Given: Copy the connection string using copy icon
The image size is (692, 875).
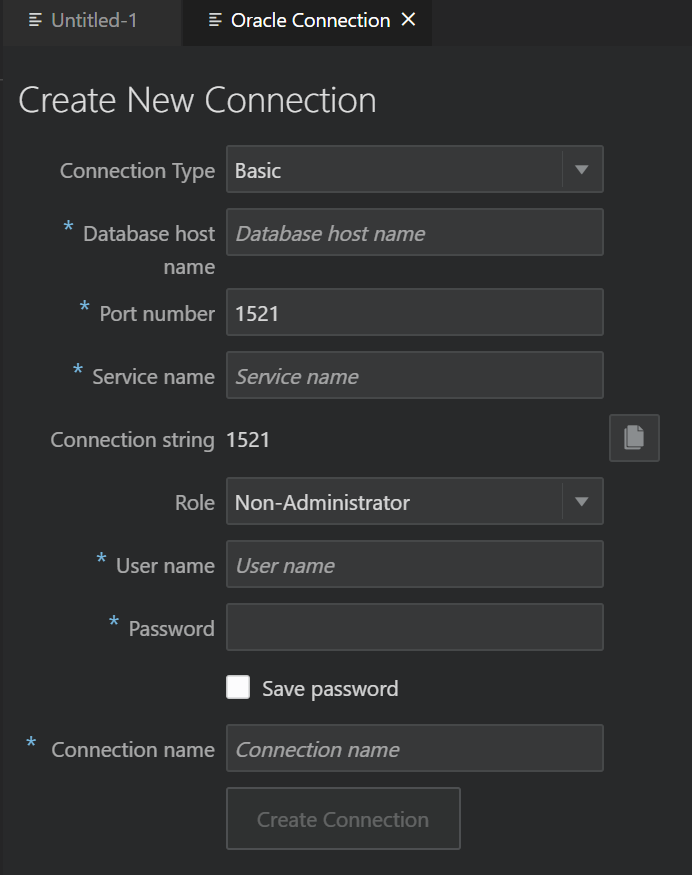Looking at the screenshot, I should pos(634,437).
